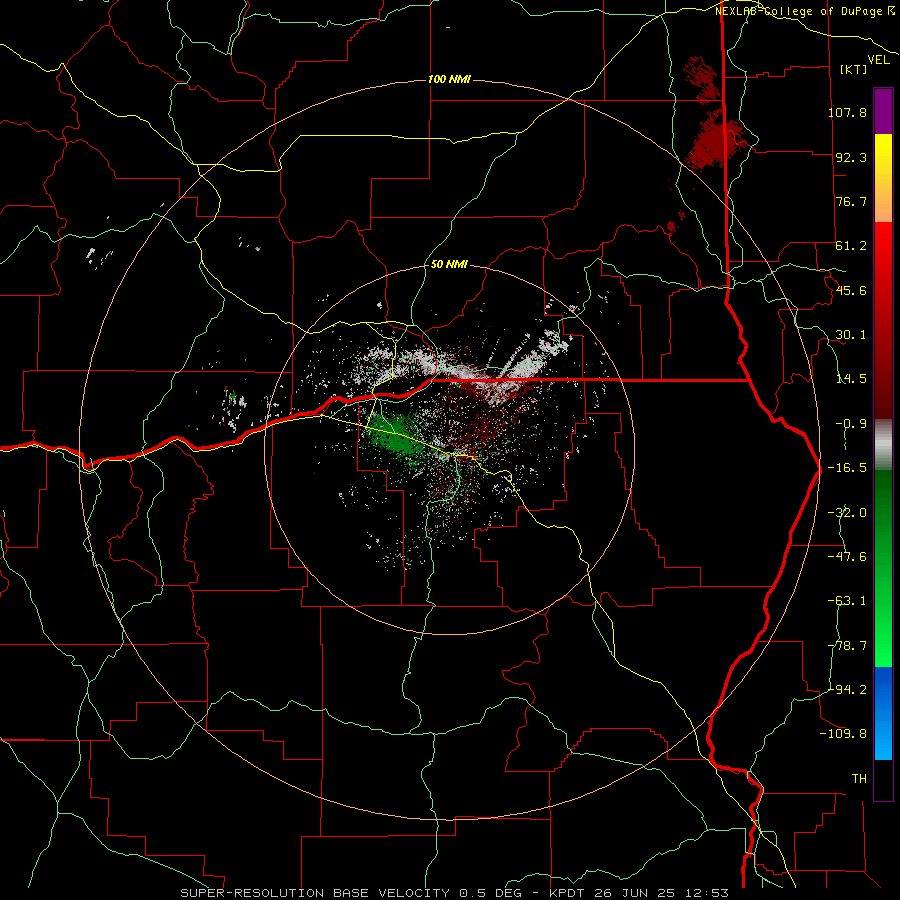Click the -16.5 value on velocity scale
The image size is (900, 900).
(847, 468)
